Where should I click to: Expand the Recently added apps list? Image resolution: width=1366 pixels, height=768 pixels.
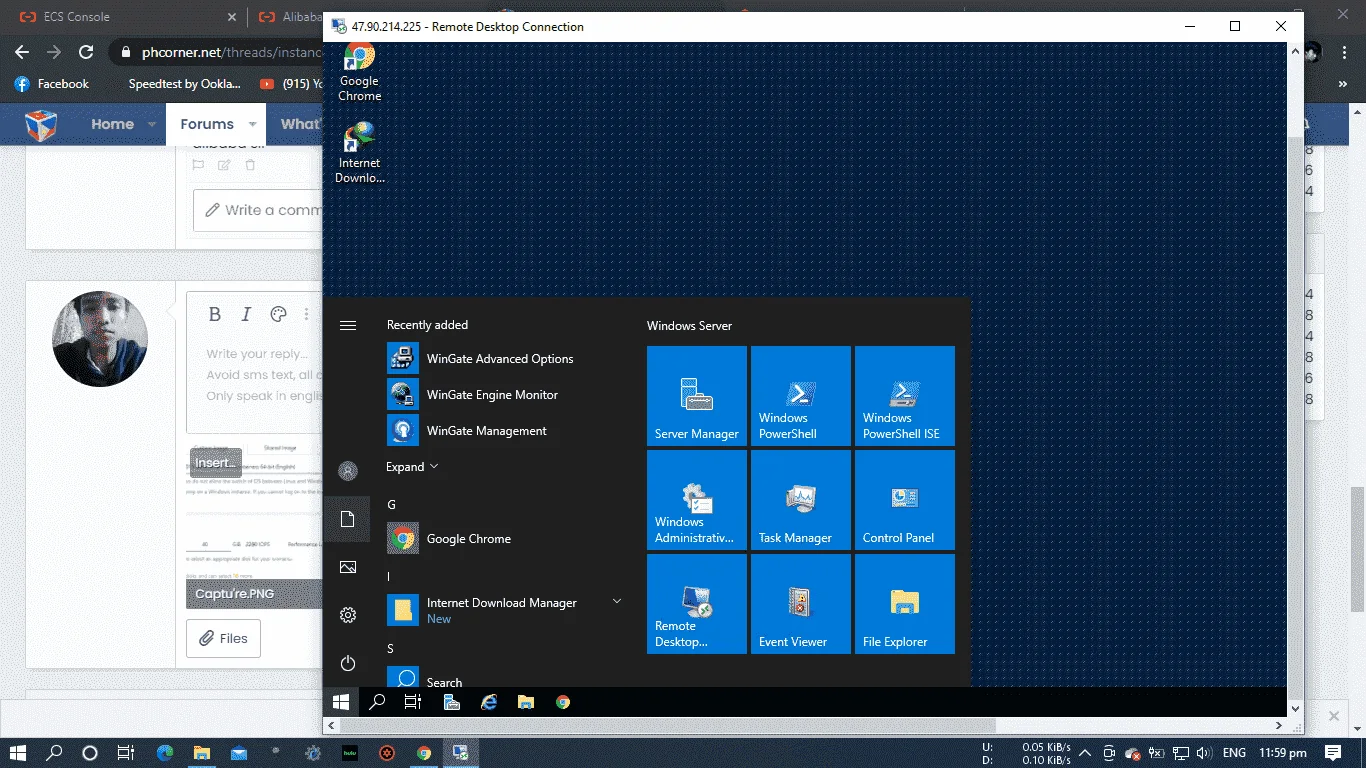[x=412, y=467]
